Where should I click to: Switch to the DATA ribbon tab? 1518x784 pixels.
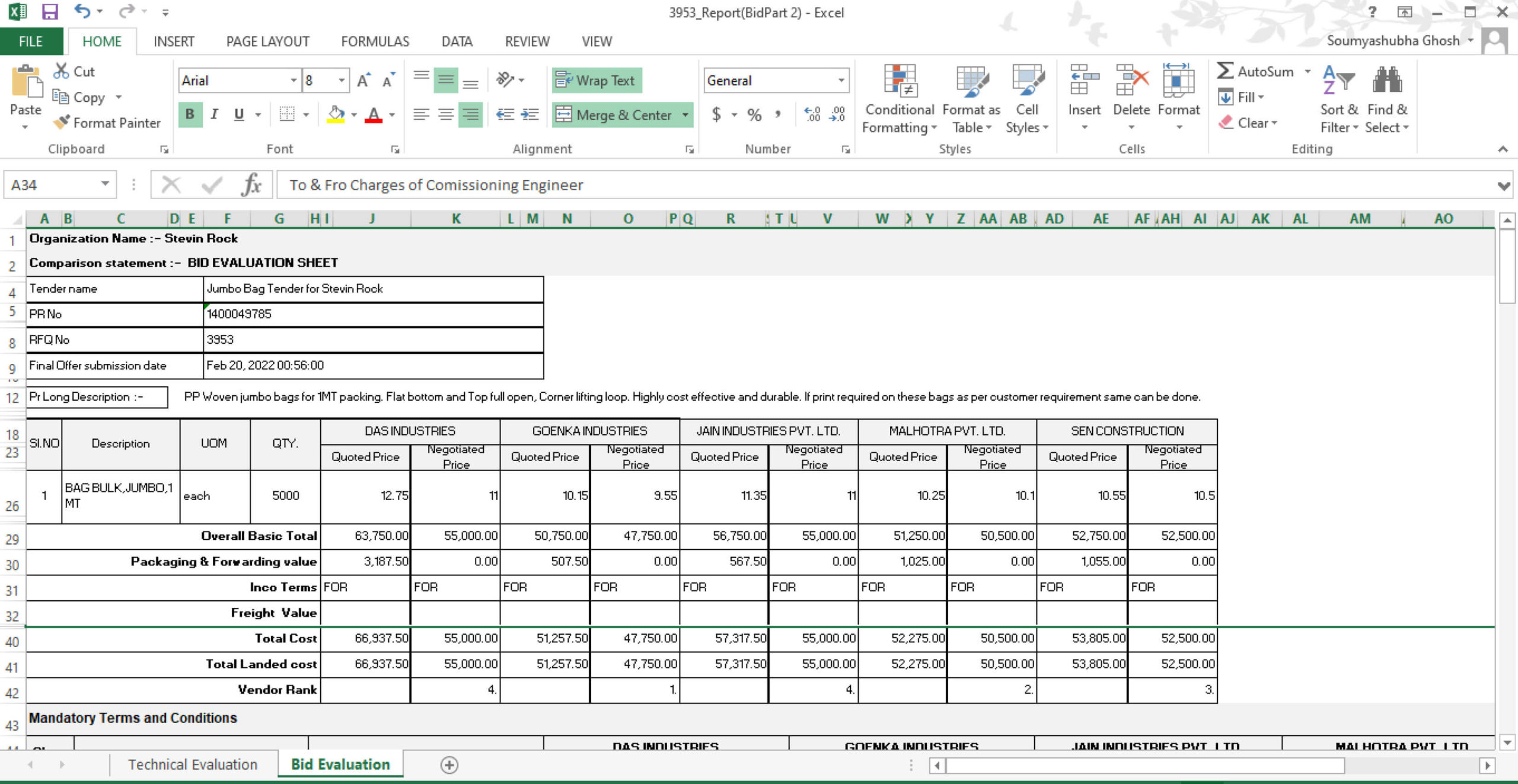point(457,41)
